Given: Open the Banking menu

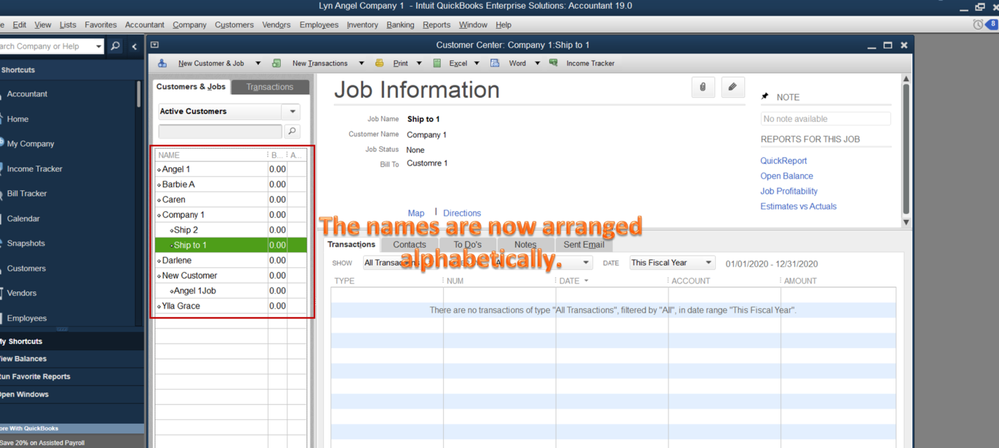Looking at the screenshot, I should (x=400, y=25).
